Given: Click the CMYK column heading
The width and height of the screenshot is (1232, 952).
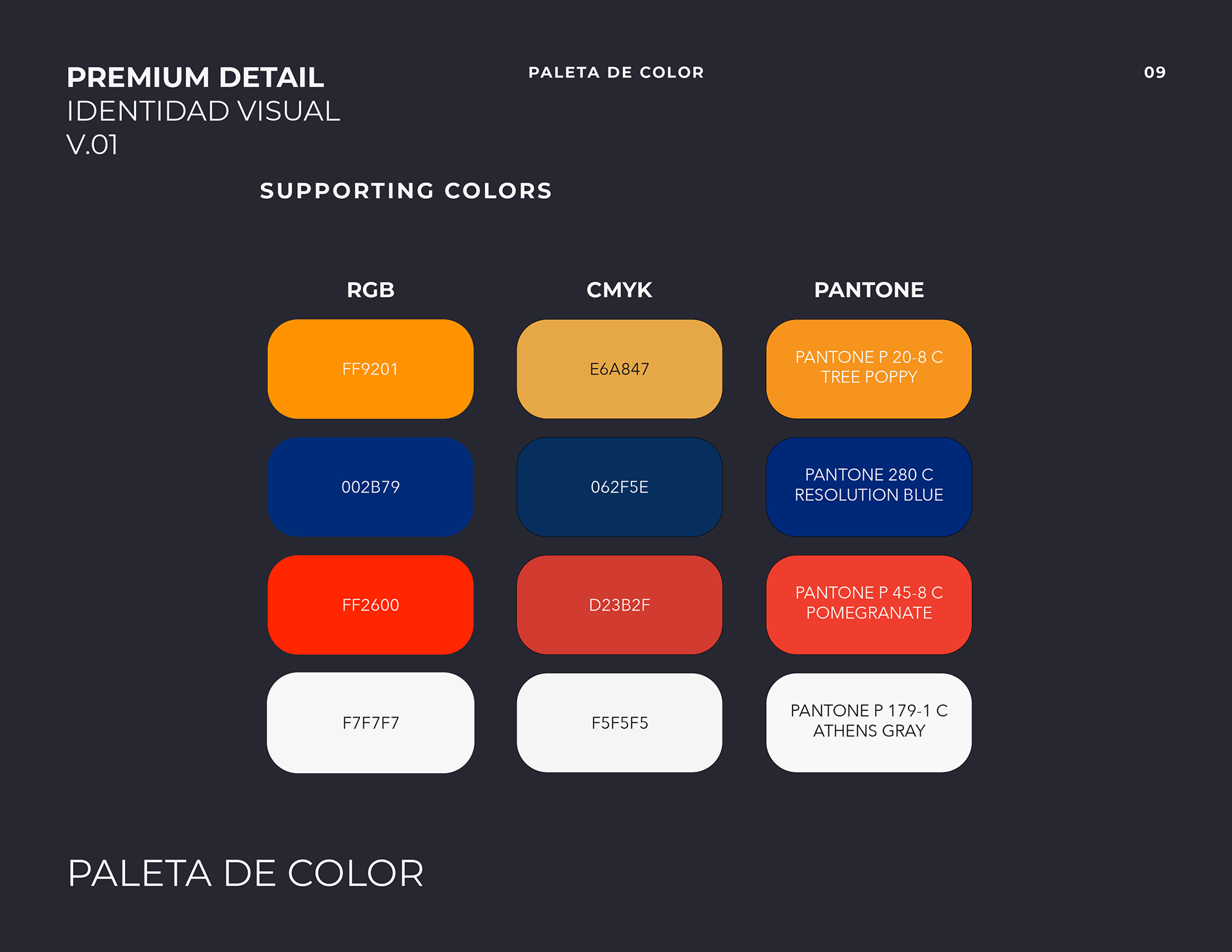Looking at the screenshot, I should 619,290.
